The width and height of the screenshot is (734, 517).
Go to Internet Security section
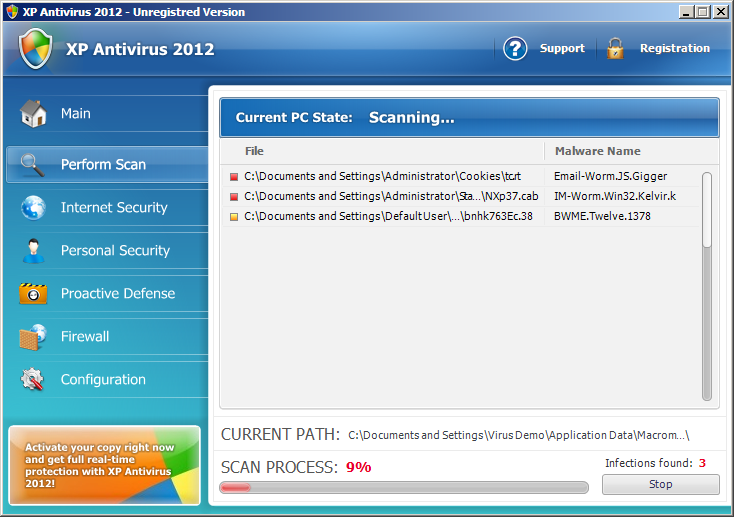click(108, 207)
